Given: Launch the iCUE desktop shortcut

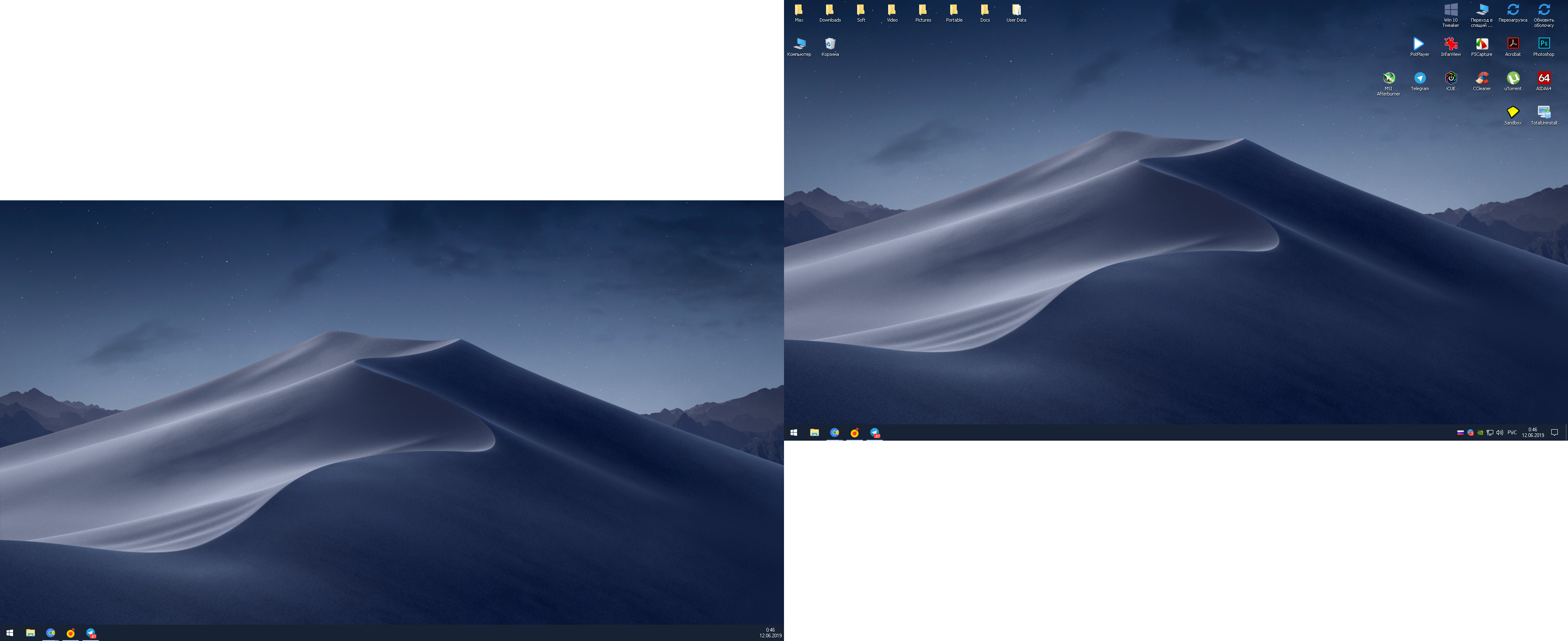Looking at the screenshot, I should click(x=1450, y=82).
